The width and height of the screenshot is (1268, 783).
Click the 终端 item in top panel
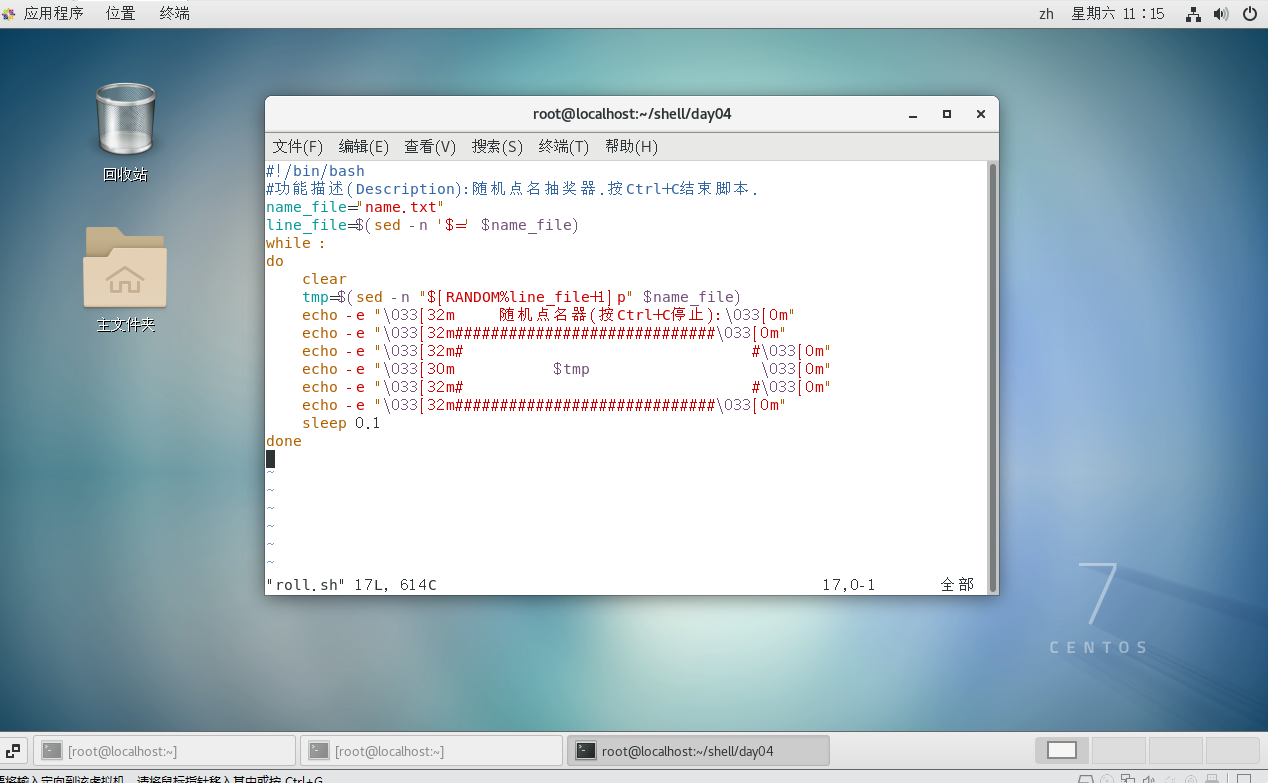174,13
